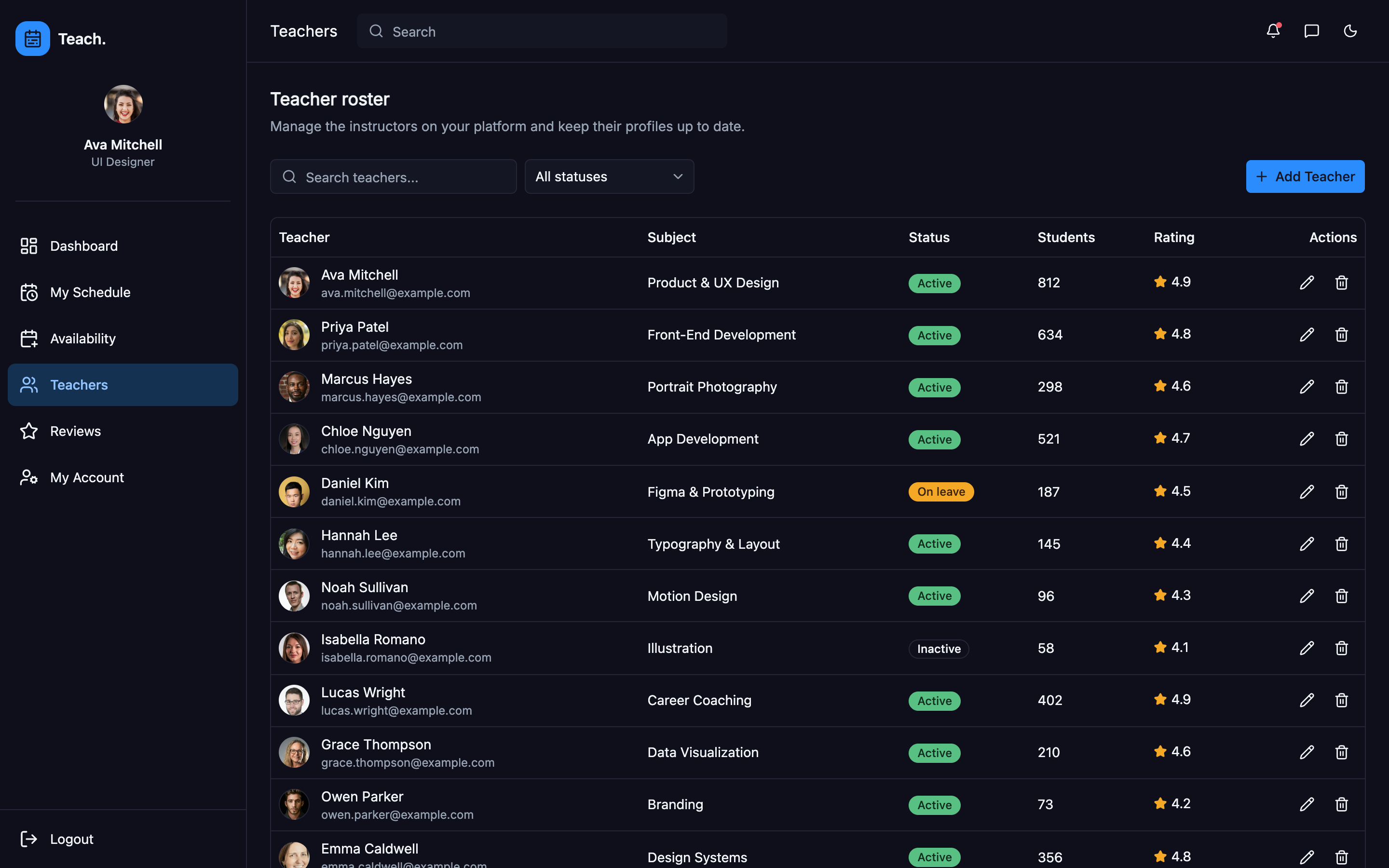Go to Dashboard in sidebar
Viewport: 1389px width, 868px height.
123,246
